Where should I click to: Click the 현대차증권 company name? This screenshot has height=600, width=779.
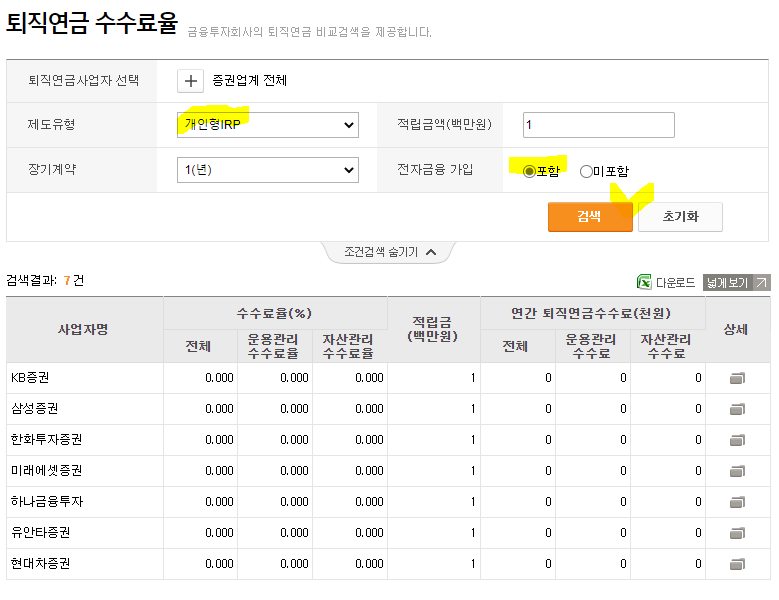41,563
